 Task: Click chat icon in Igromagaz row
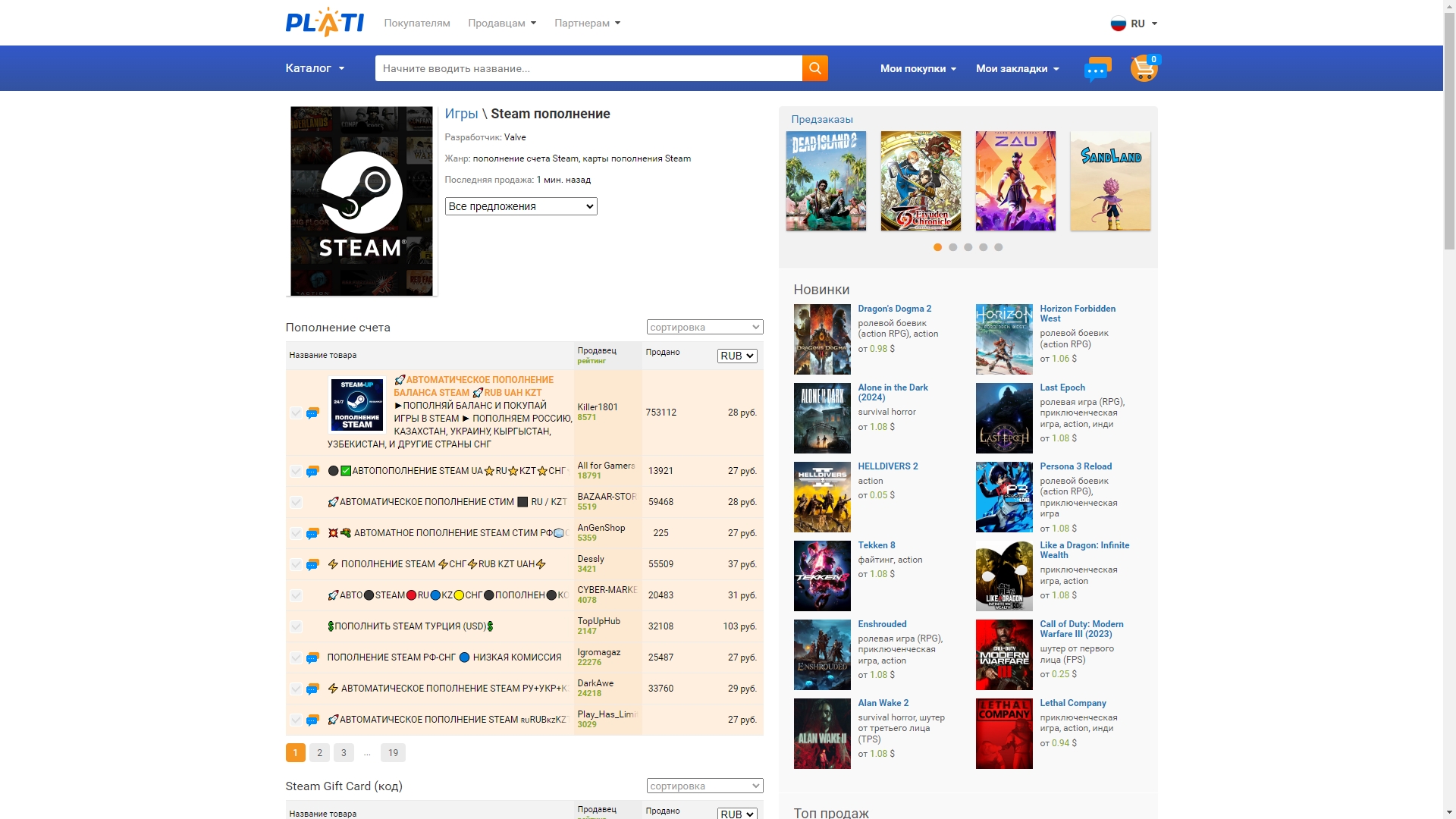pyautogui.click(x=312, y=658)
